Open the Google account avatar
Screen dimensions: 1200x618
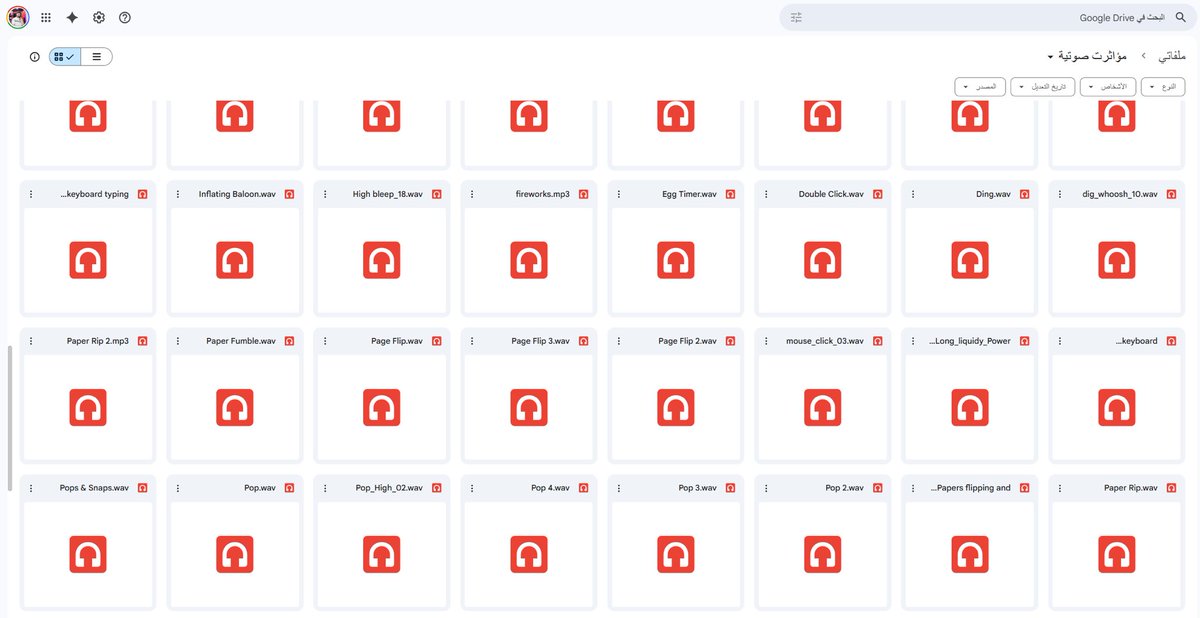click(x=18, y=18)
